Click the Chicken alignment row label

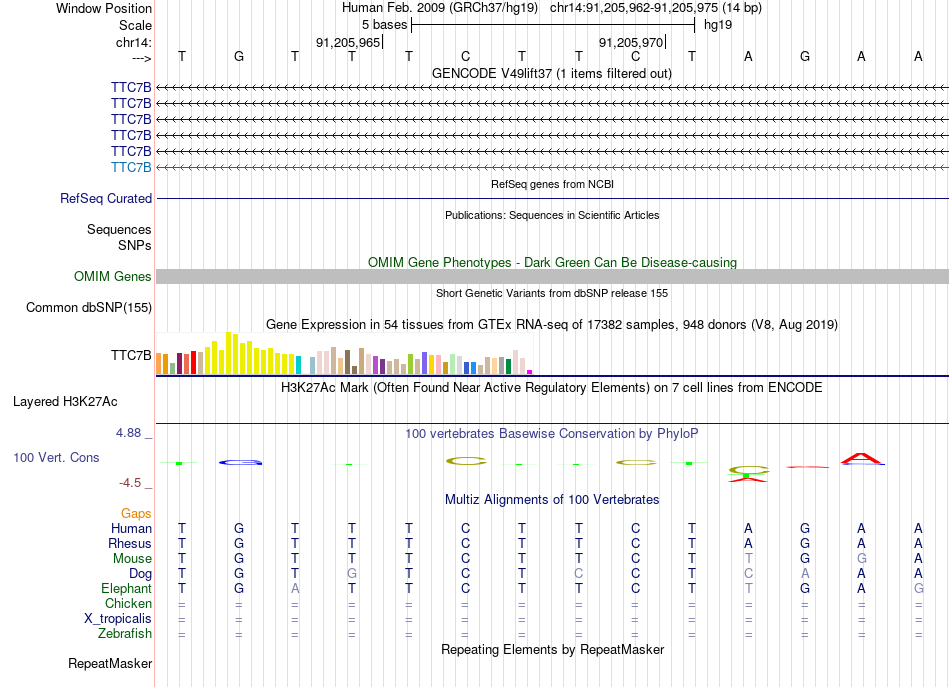[128, 603]
